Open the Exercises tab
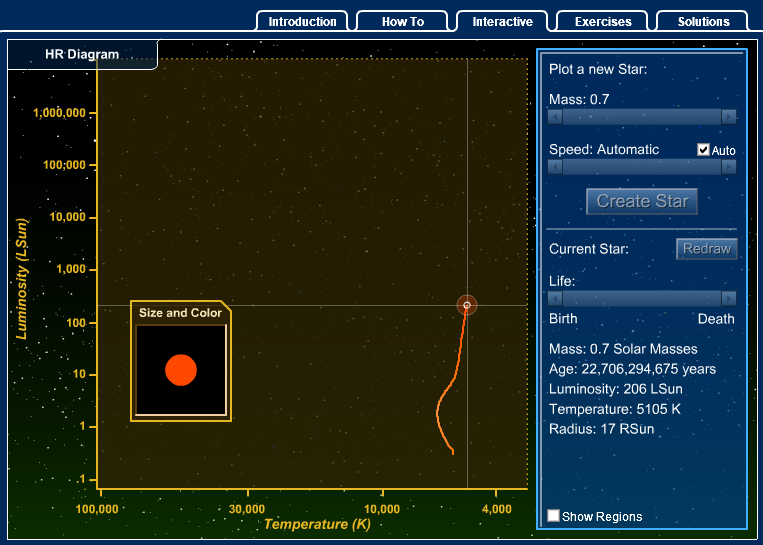 coord(603,21)
